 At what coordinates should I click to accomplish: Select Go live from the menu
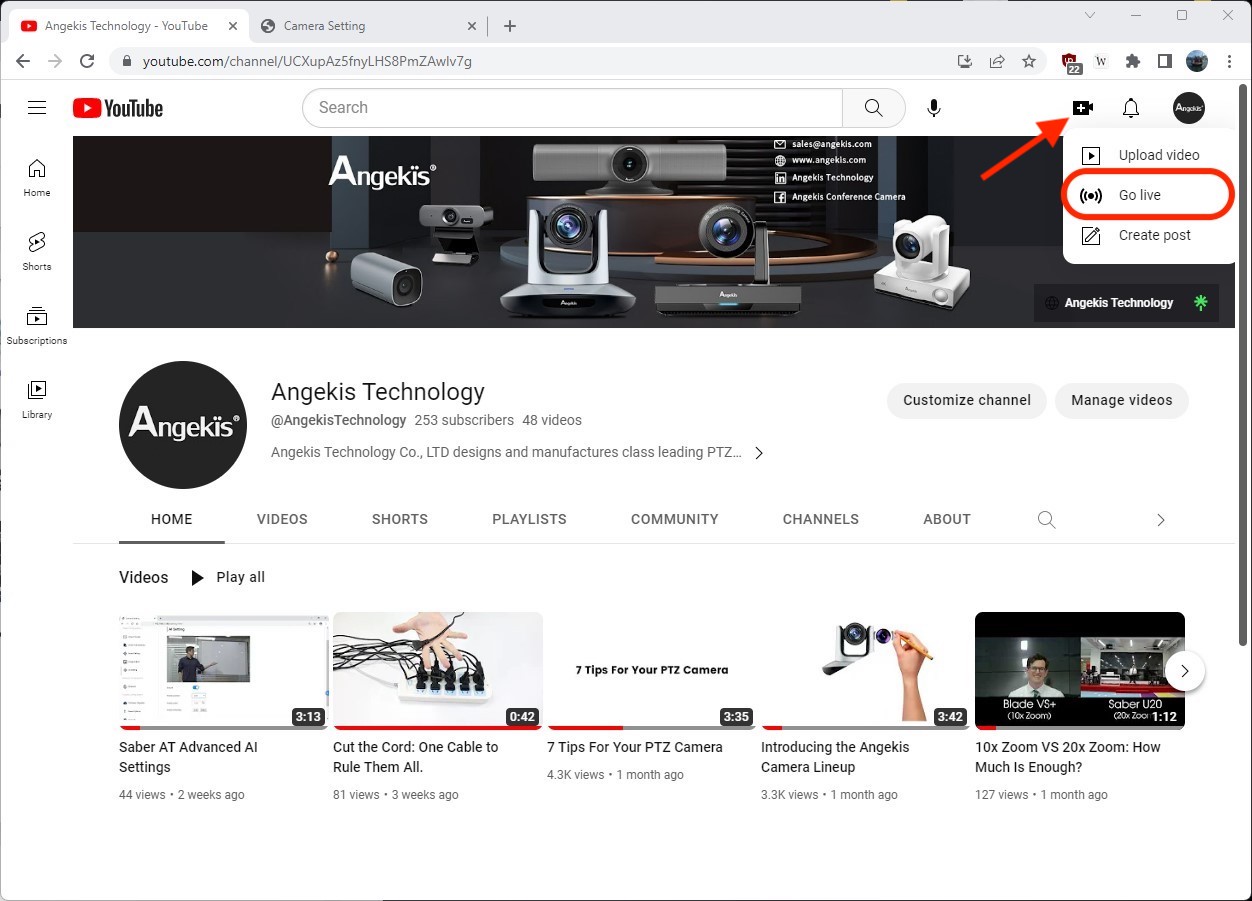click(x=1140, y=195)
